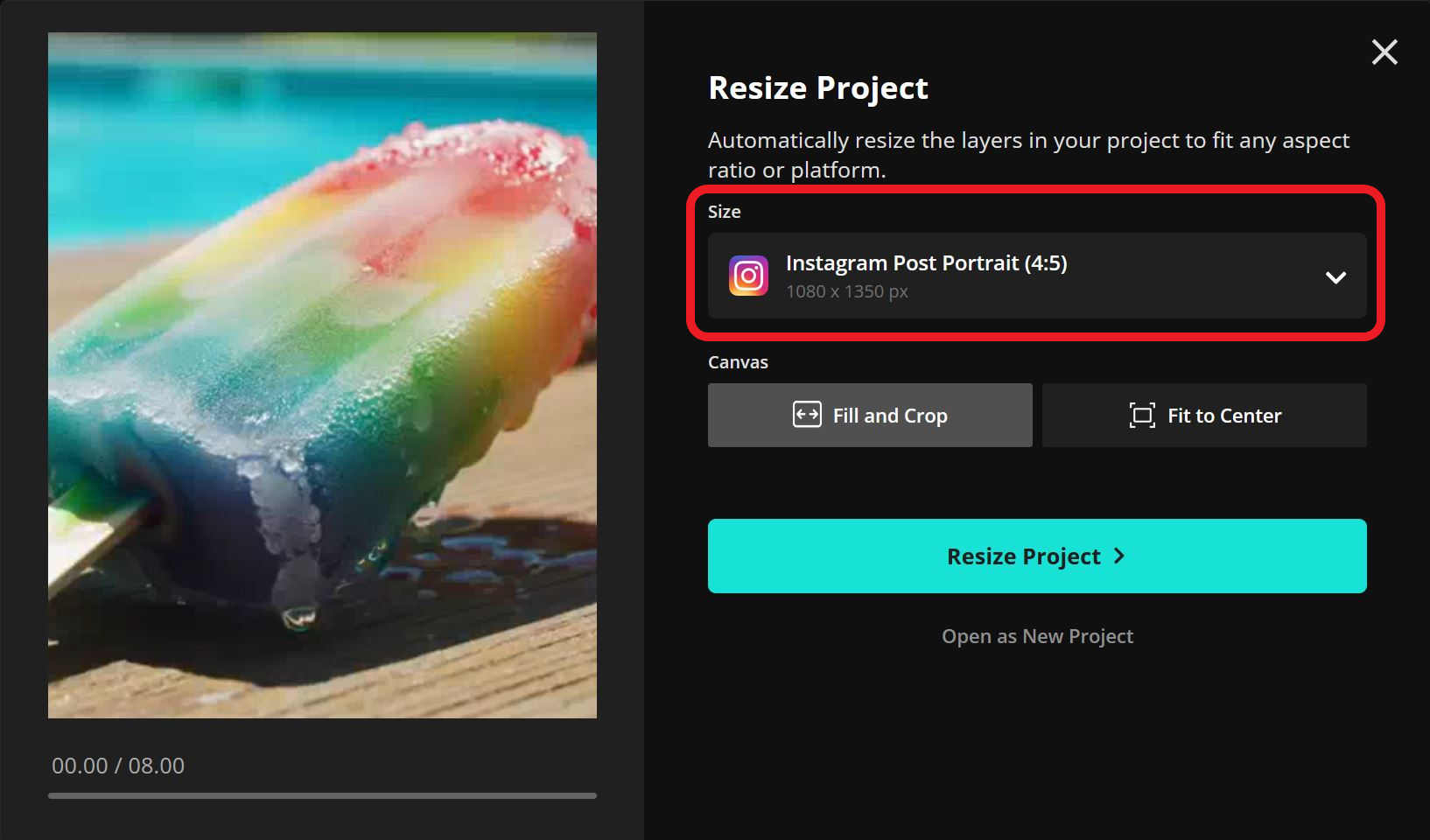
Task: Click the teal Resize Project button
Action: [x=1036, y=556]
